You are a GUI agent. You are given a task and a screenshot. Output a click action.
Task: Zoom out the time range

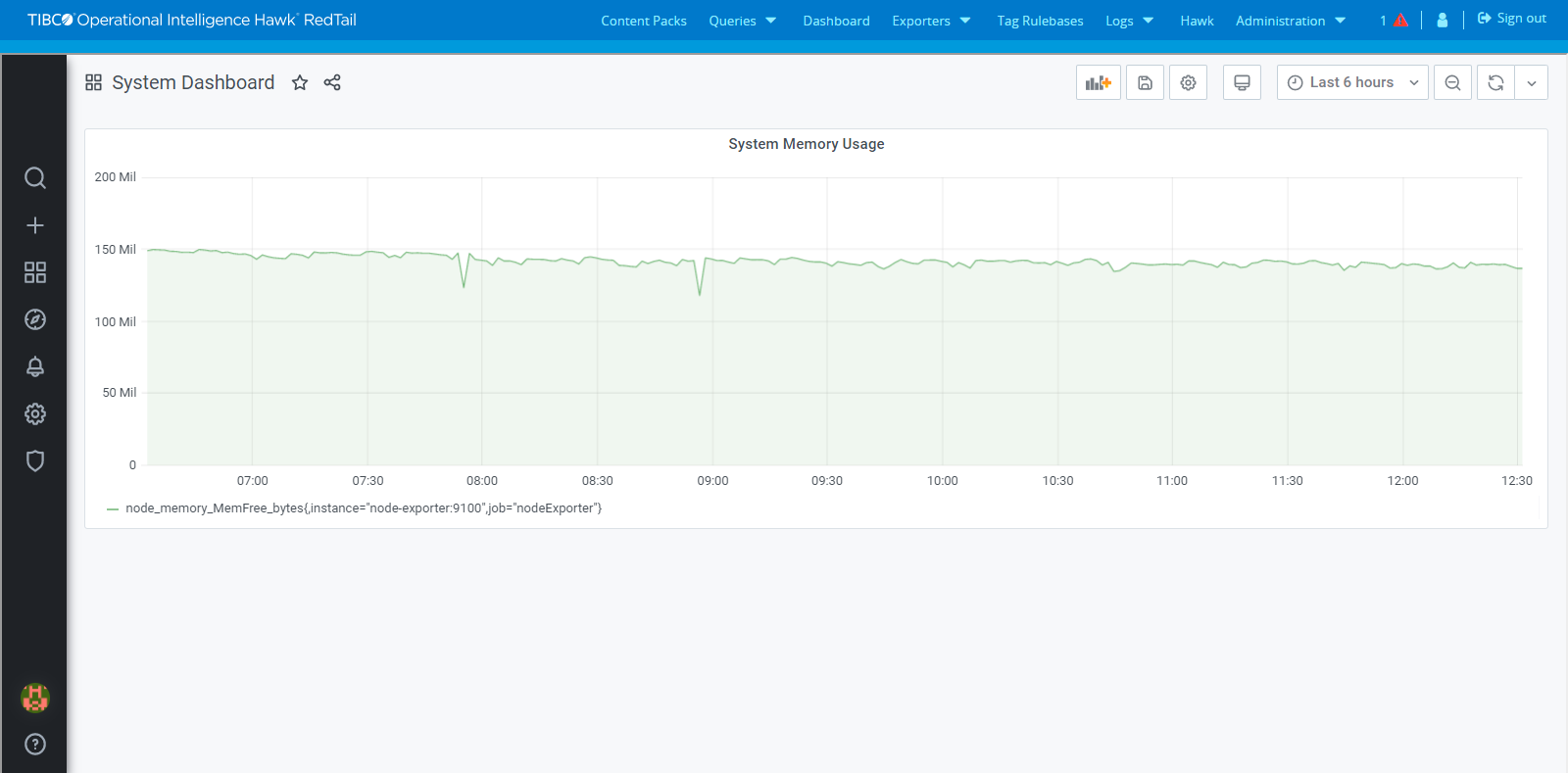(1452, 83)
